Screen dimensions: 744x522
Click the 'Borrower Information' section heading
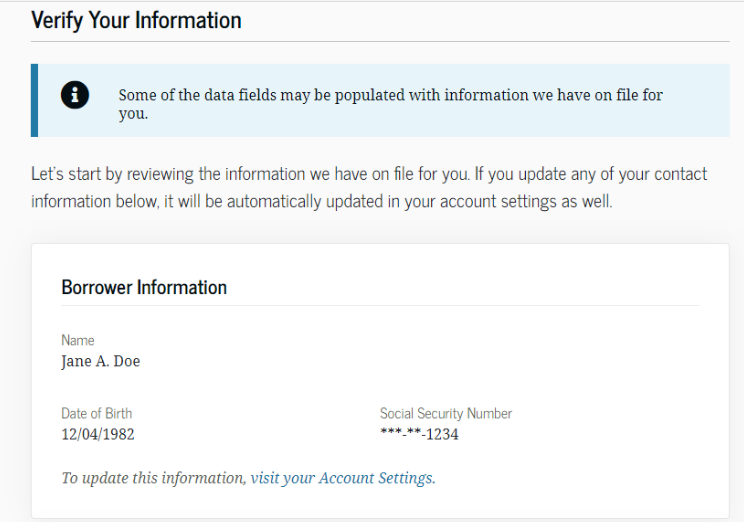coord(144,287)
